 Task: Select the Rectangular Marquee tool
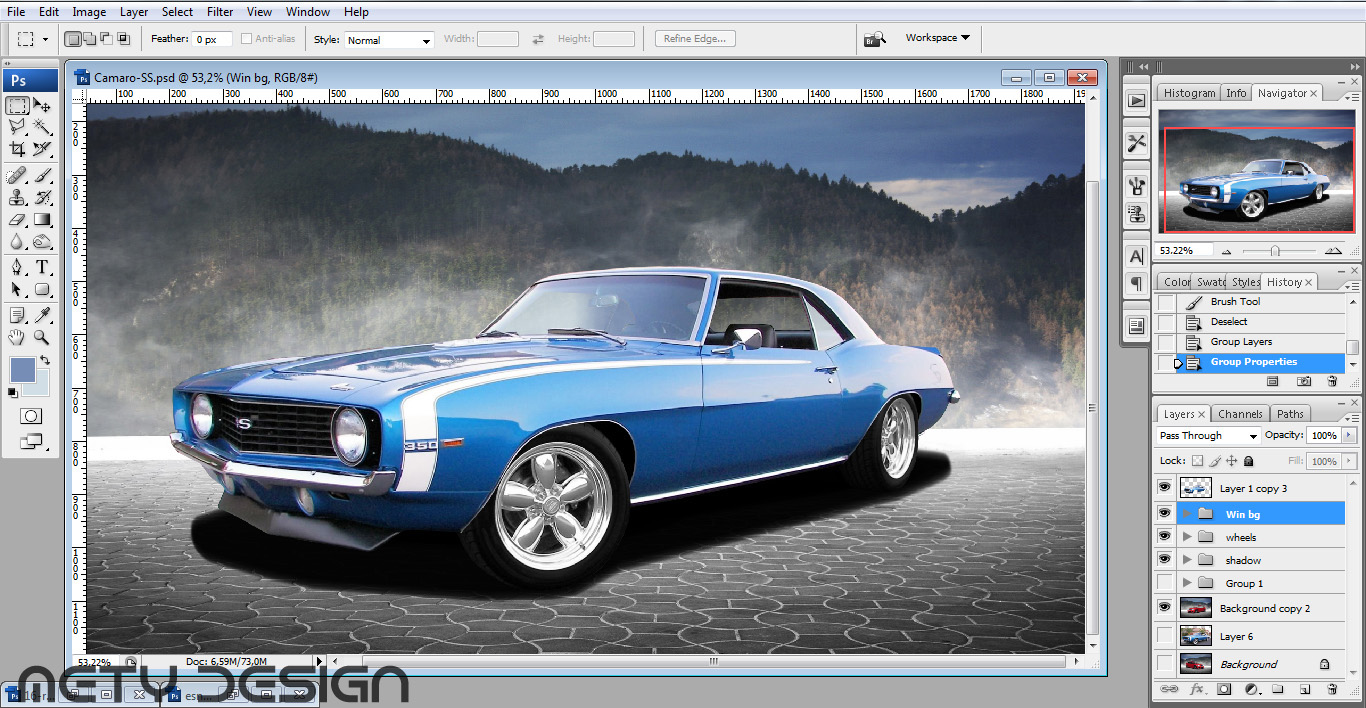pyautogui.click(x=17, y=105)
